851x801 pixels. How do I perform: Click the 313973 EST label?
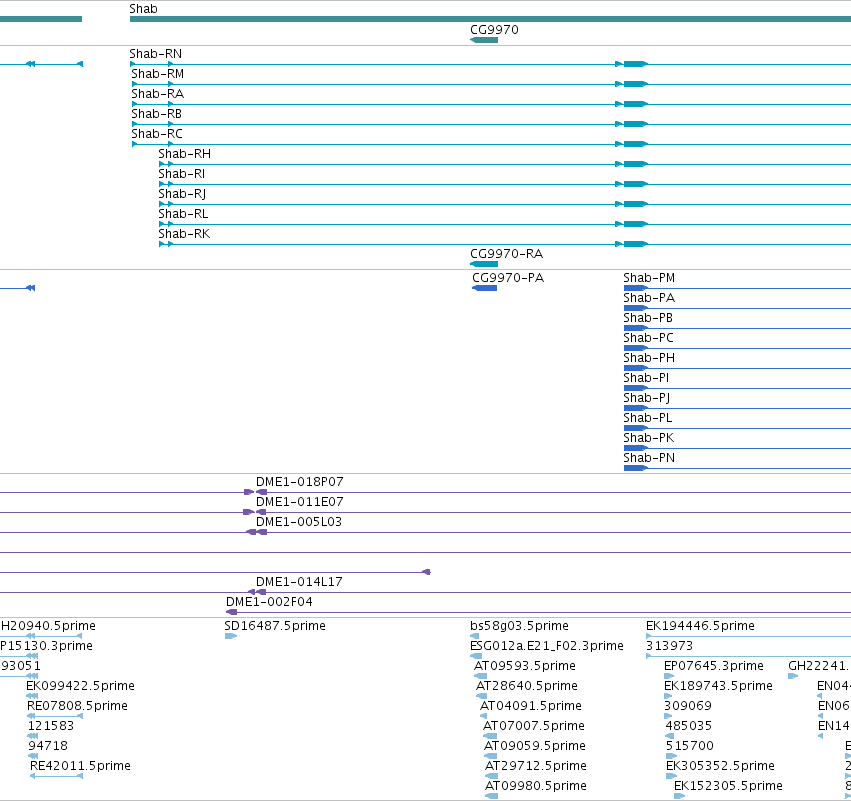(669, 646)
